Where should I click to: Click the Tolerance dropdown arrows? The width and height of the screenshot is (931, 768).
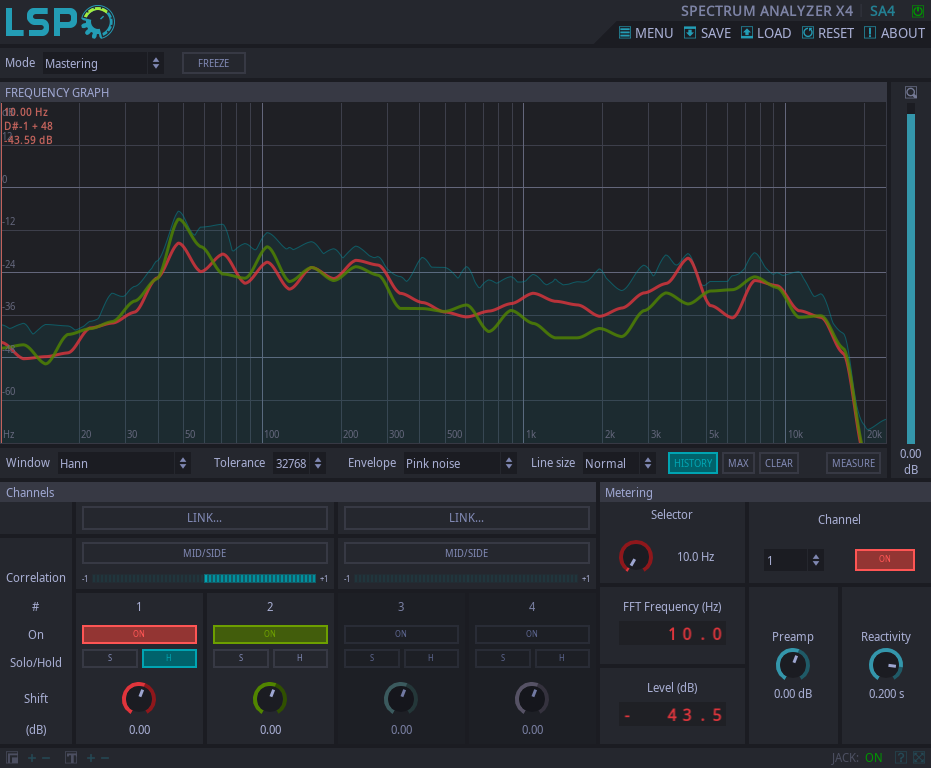(318, 463)
